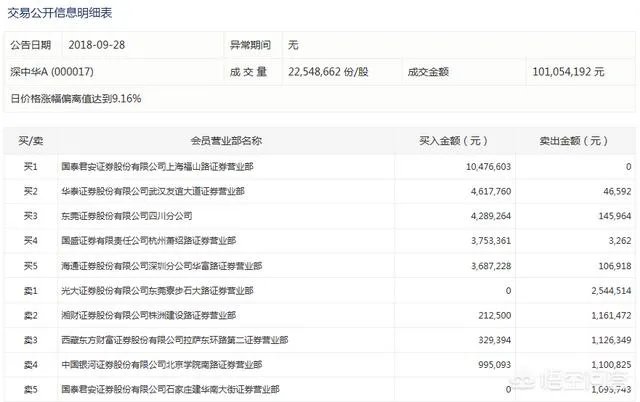Click the sell amount 0 in 买1 row
The width and height of the screenshot is (640, 402).
coord(628,167)
